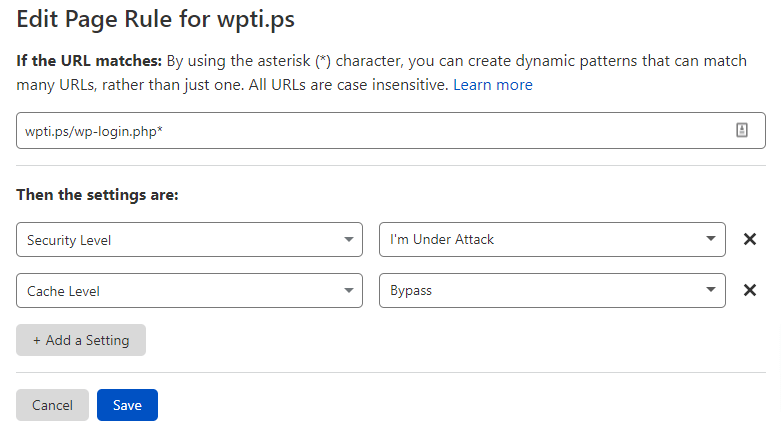Open the Bypass value dropdown
Screen dimensions: 781x431
coord(552,290)
